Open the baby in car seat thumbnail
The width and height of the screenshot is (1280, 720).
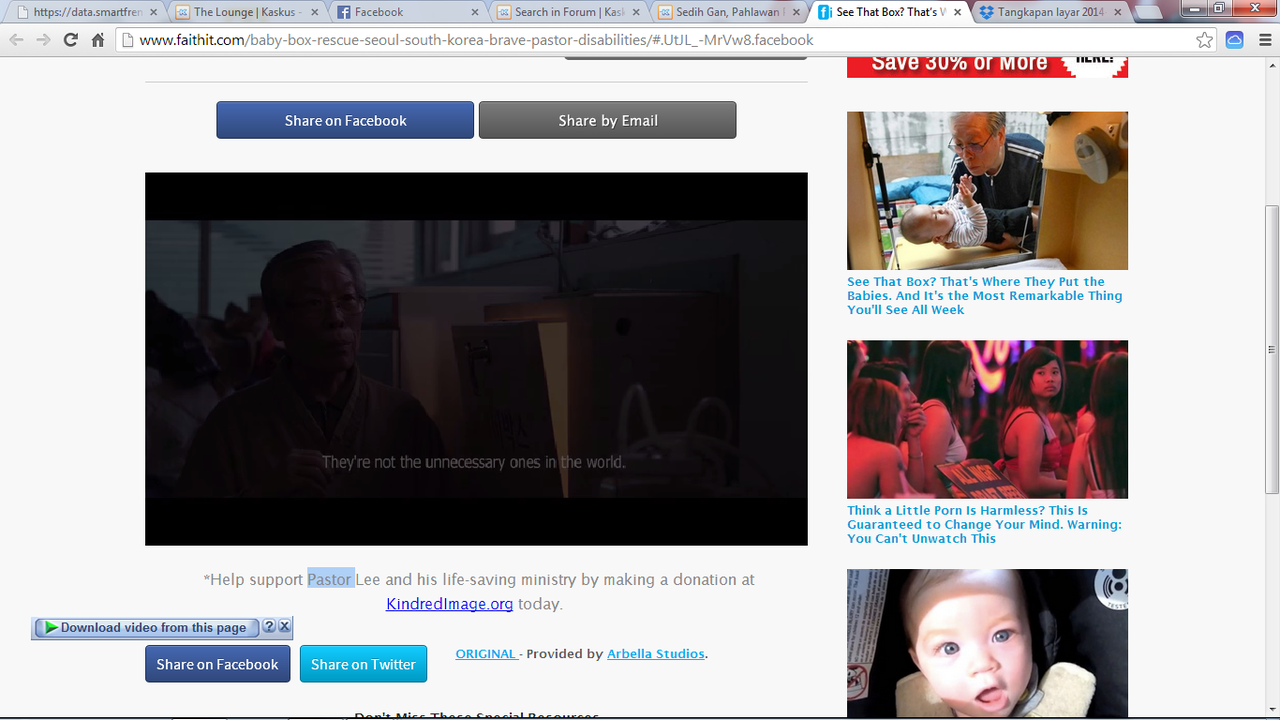(987, 643)
